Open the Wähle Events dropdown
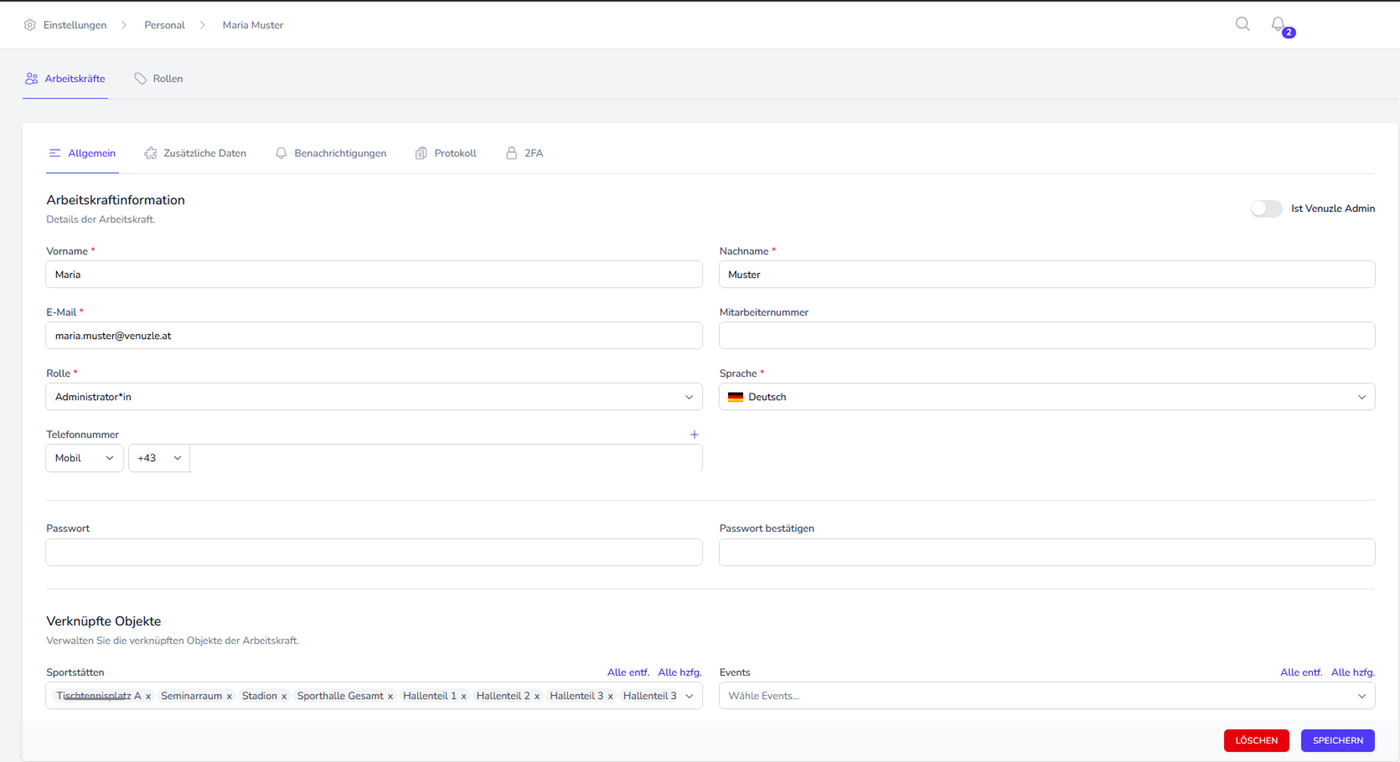 pos(1047,696)
